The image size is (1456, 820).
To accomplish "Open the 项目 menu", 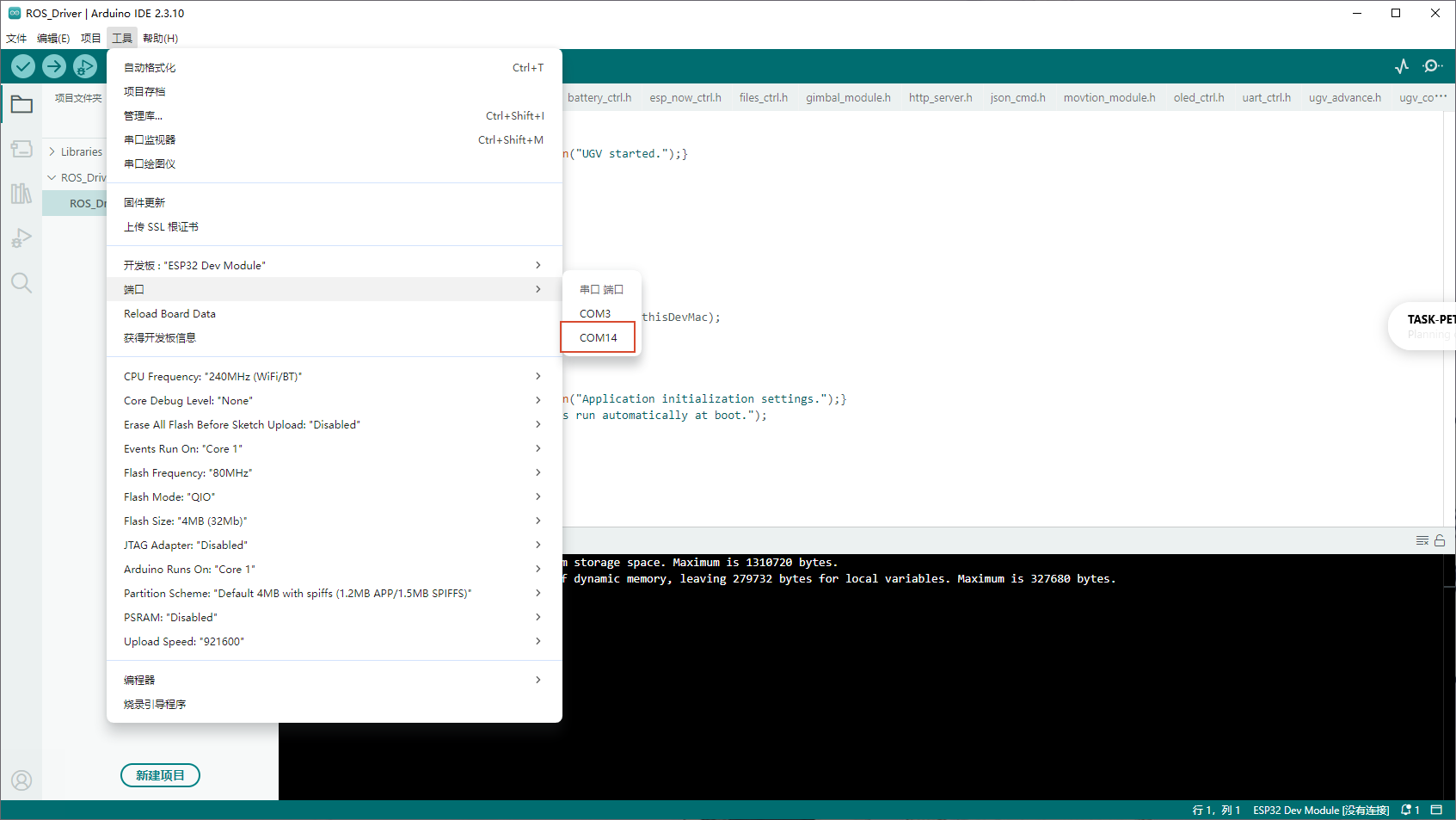I will point(90,38).
